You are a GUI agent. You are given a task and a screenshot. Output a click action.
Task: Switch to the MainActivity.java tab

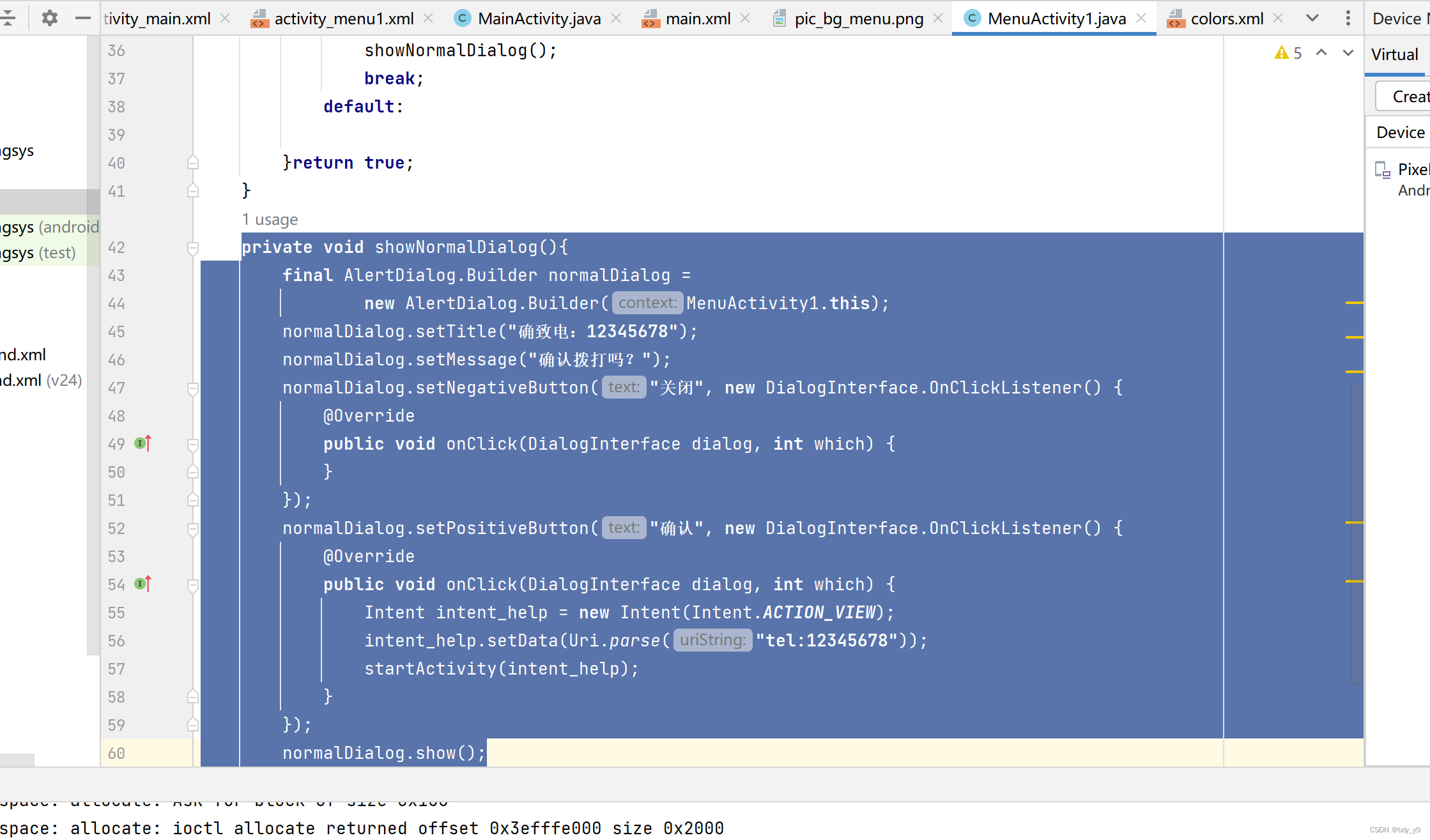(x=540, y=18)
